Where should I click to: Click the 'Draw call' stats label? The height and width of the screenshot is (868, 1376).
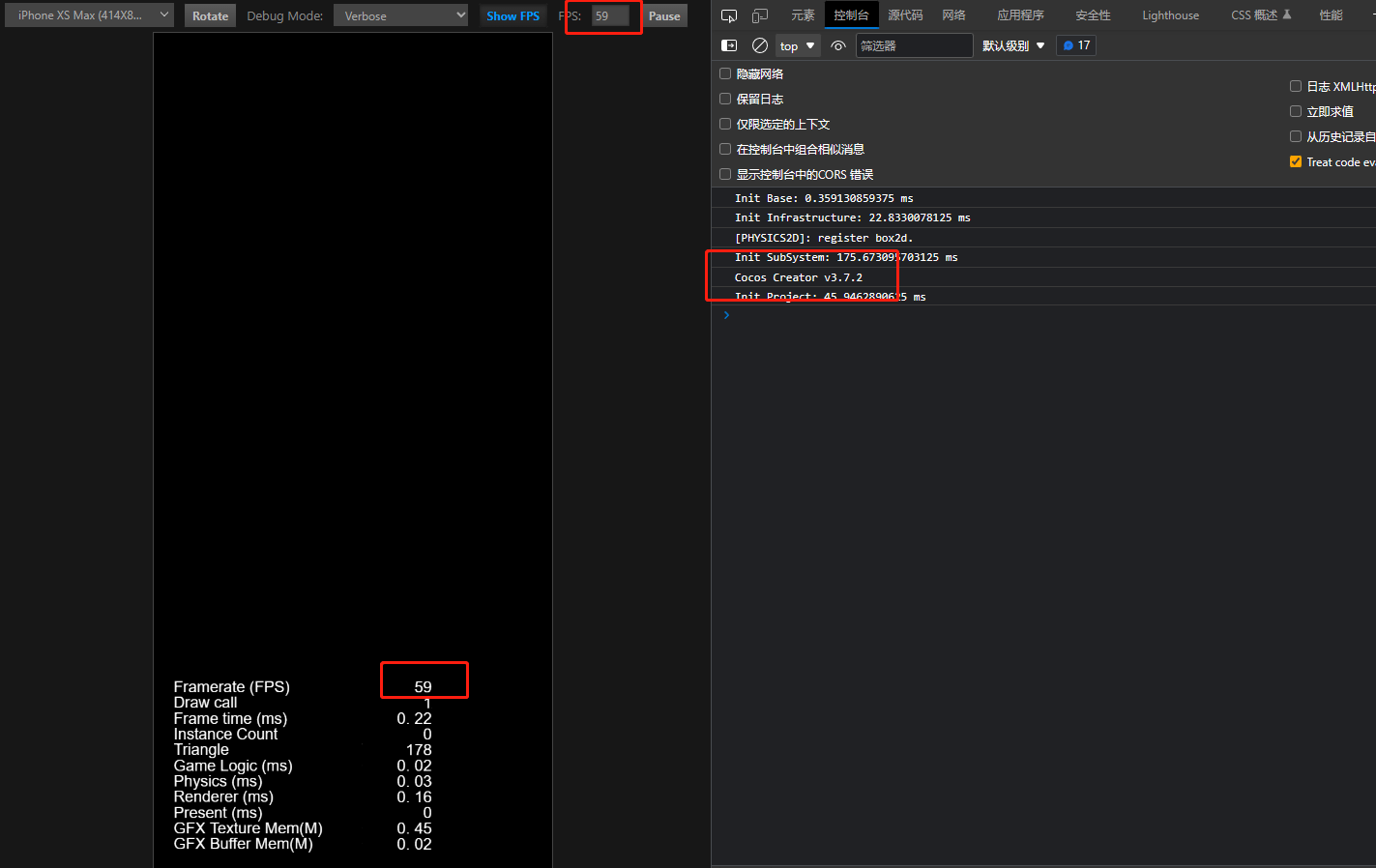205,703
